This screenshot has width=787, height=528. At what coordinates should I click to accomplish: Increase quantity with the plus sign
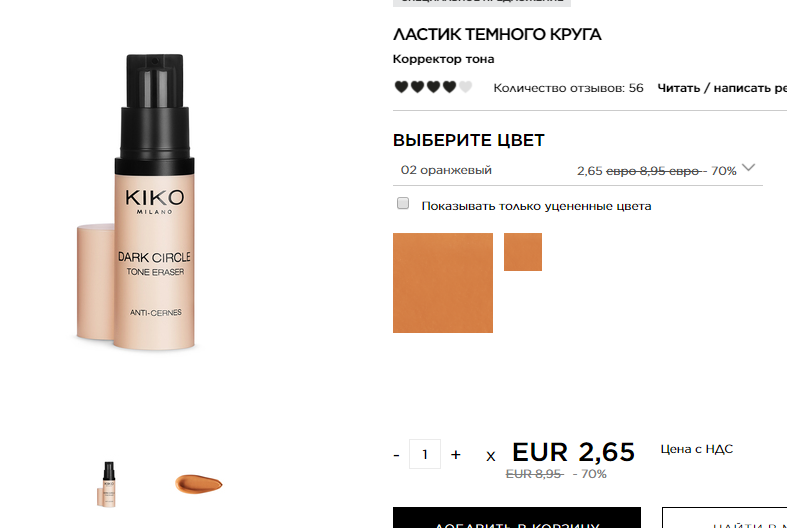(x=455, y=454)
